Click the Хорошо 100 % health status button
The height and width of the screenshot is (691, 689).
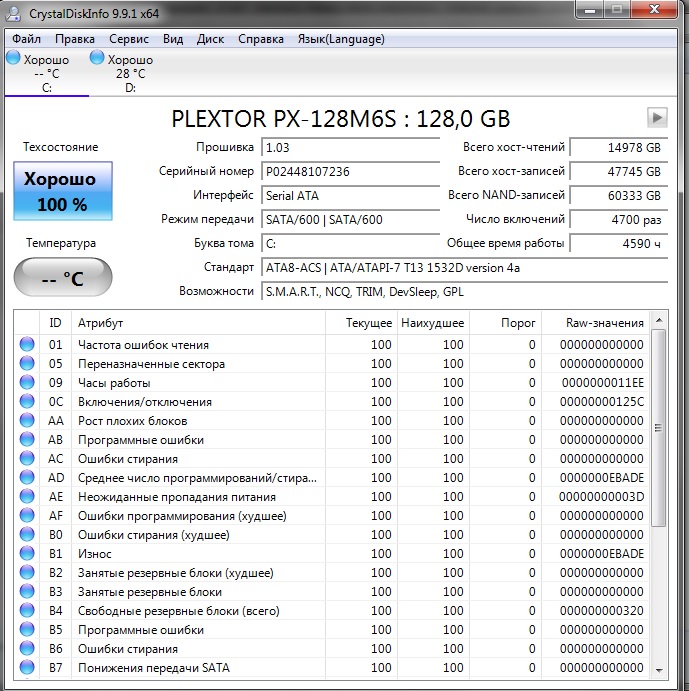click(63, 191)
